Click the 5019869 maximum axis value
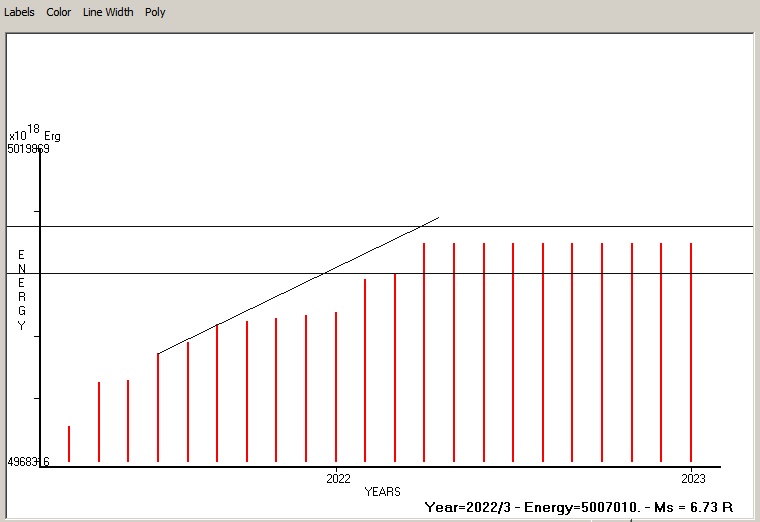Viewport: 760px width, 522px height. (x=28, y=149)
